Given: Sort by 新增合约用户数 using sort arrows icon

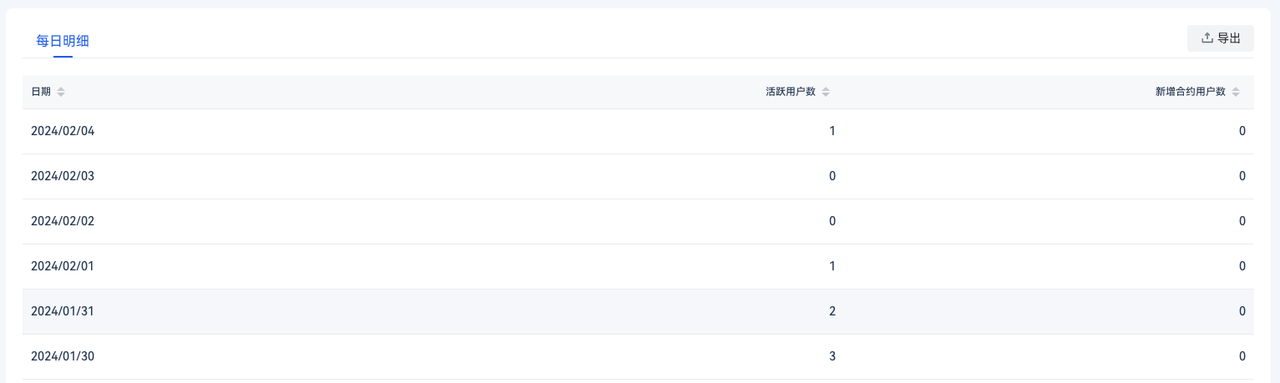Looking at the screenshot, I should click(1236, 92).
